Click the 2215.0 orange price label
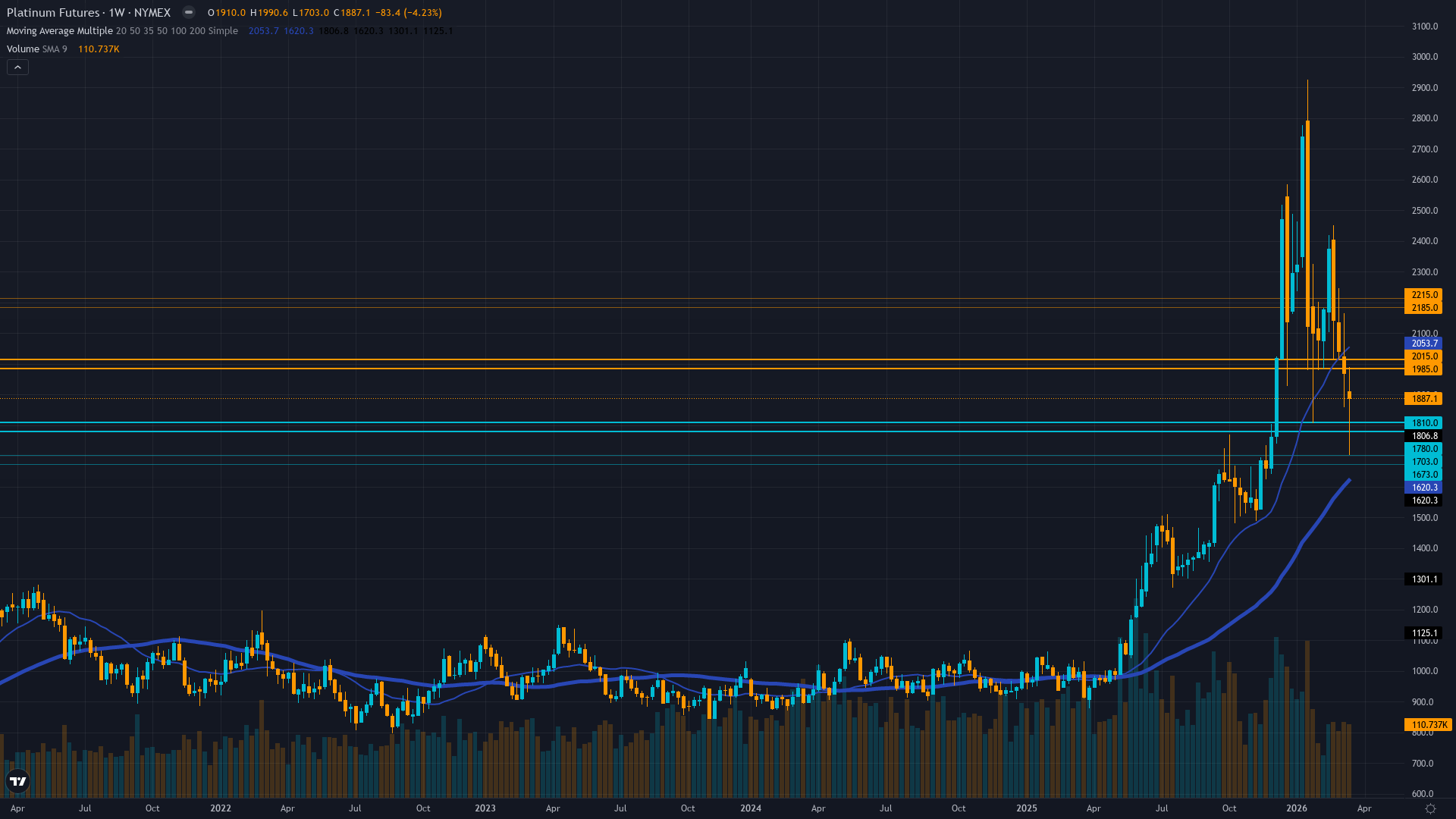 [1424, 295]
